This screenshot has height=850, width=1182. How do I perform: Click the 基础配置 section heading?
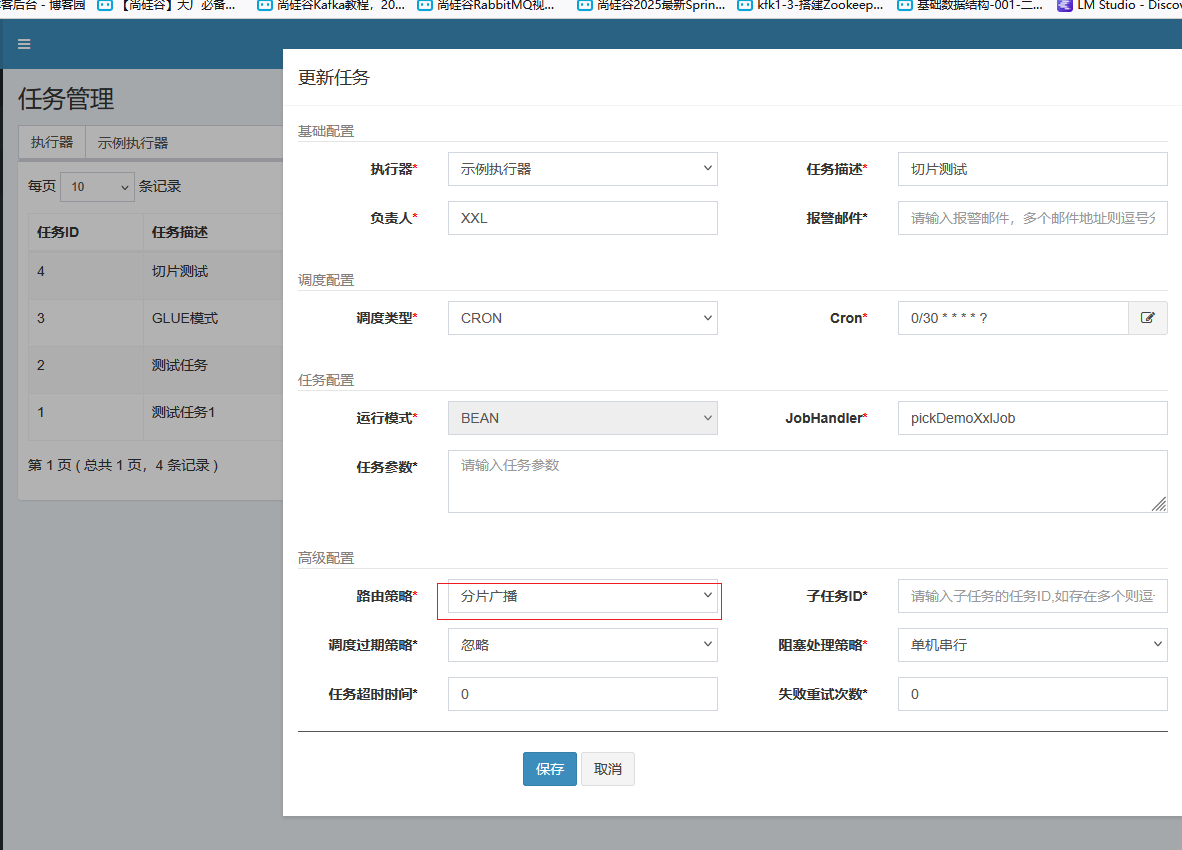click(326, 131)
